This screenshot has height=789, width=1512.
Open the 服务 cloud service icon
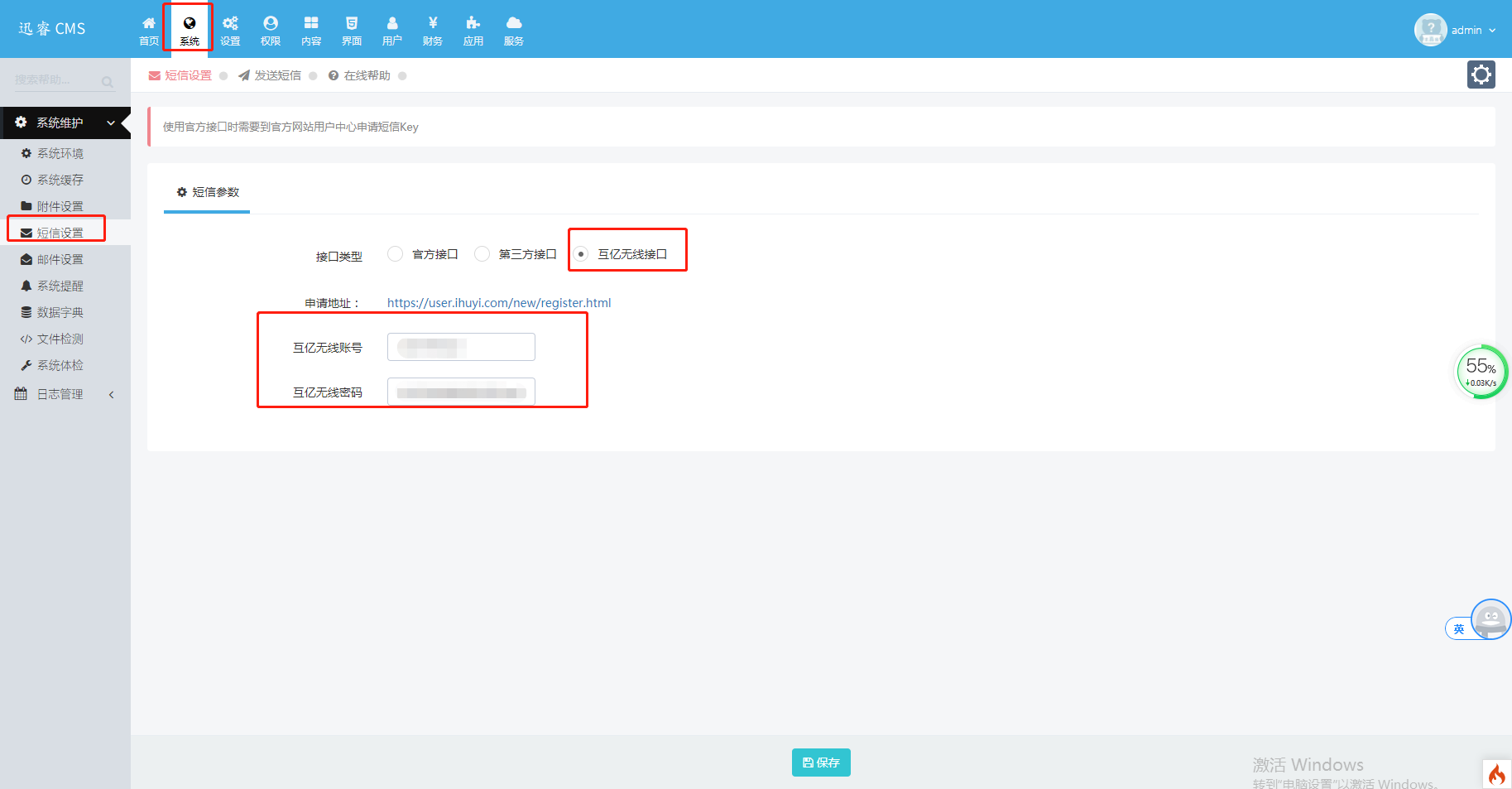(514, 30)
